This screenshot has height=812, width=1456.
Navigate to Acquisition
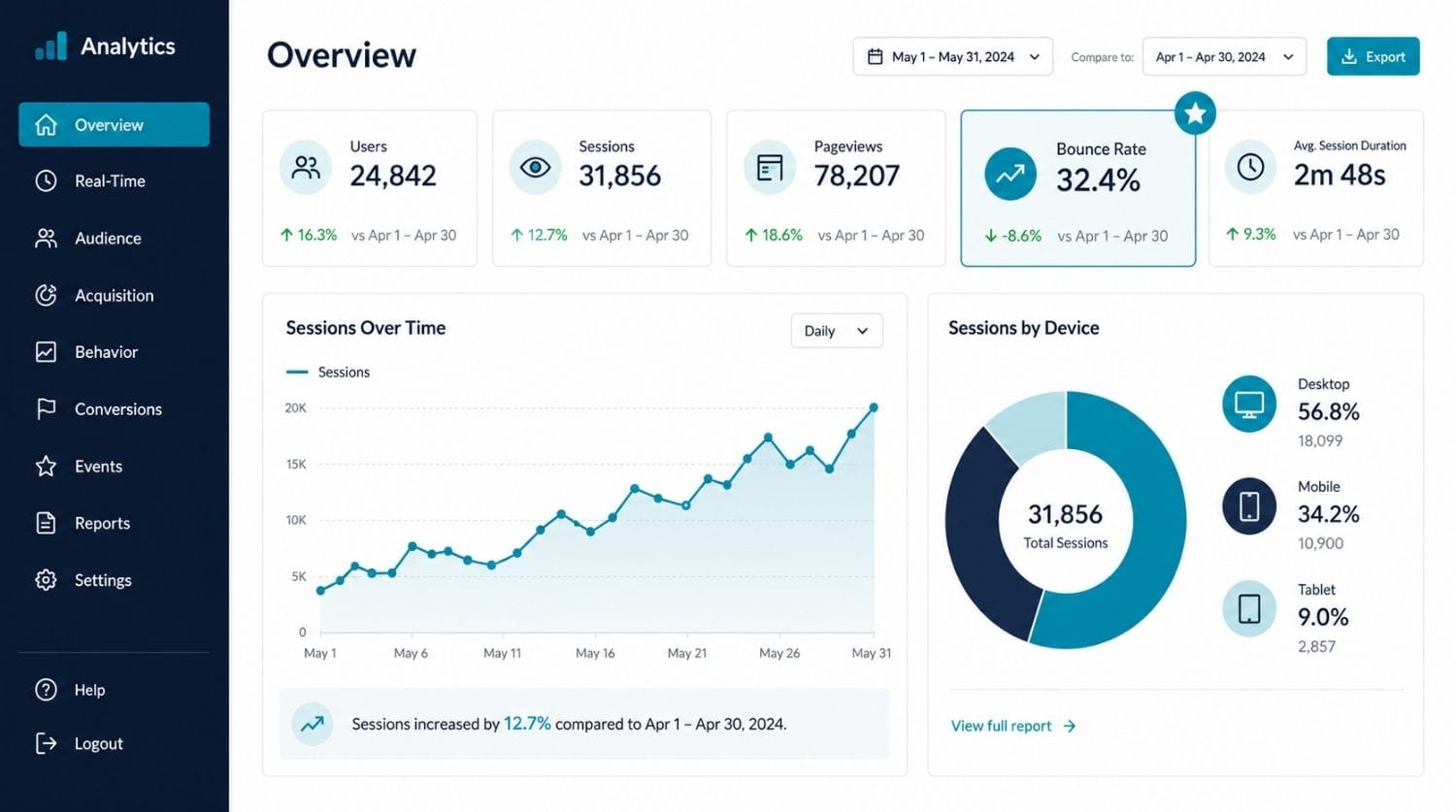(115, 295)
